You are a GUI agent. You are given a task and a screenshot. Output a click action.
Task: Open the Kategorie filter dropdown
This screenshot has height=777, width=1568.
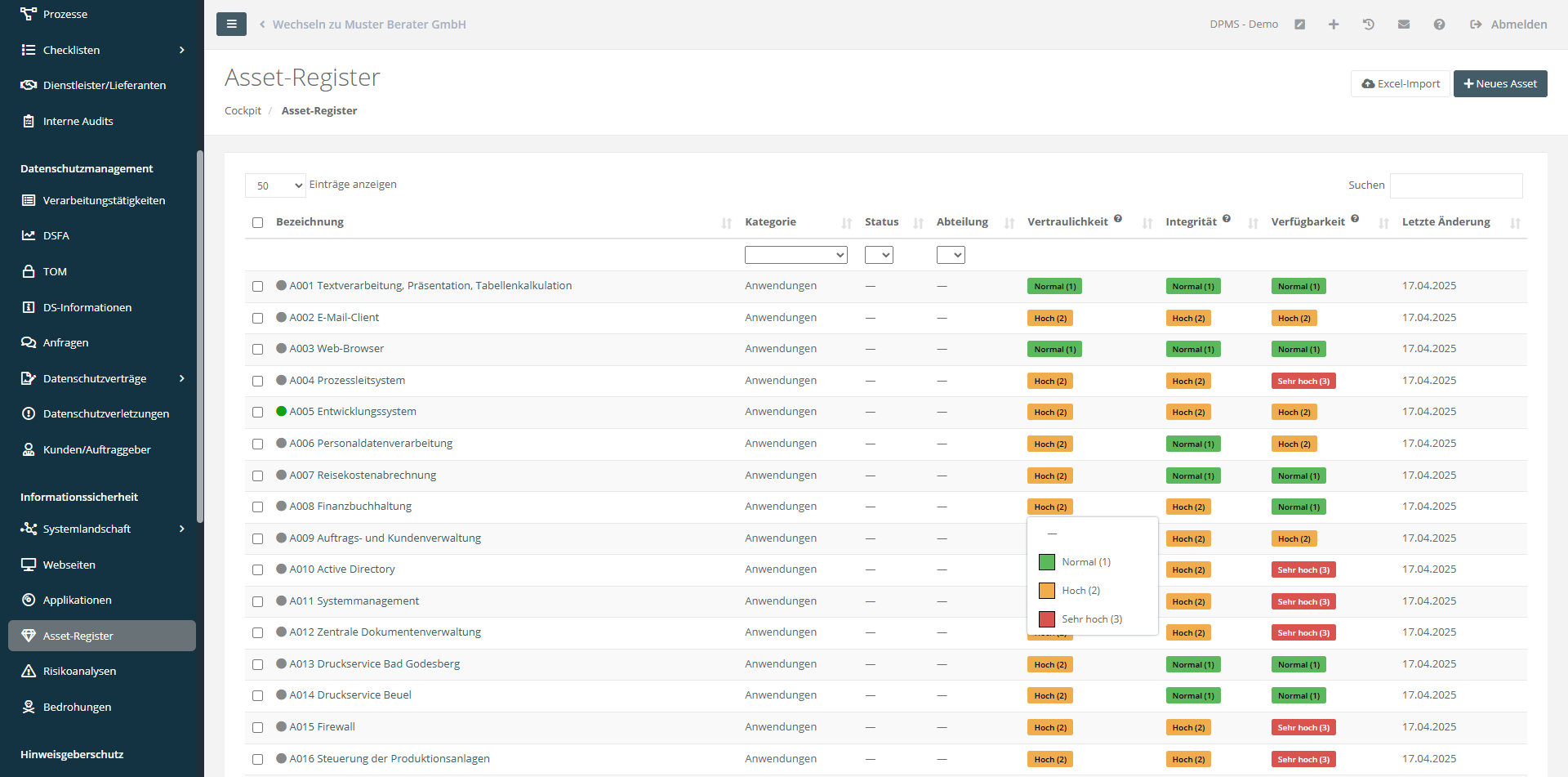point(795,255)
